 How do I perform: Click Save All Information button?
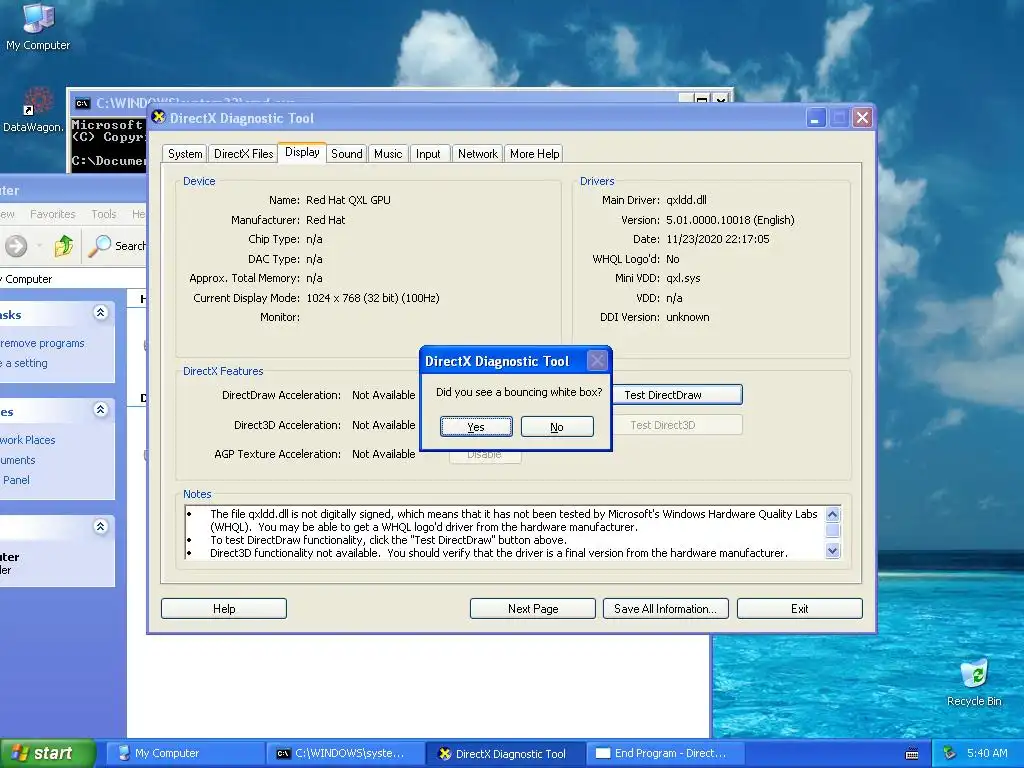click(665, 609)
